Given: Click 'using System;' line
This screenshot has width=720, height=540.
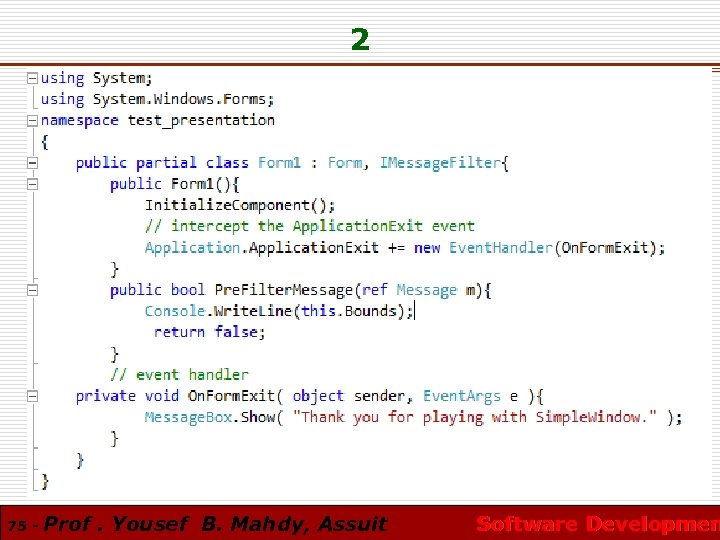Looking at the screenshot, I should (96, 79).
